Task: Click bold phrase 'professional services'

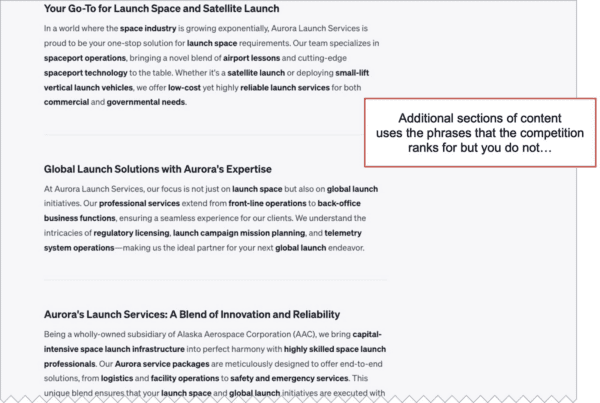Action: (139, 204)
